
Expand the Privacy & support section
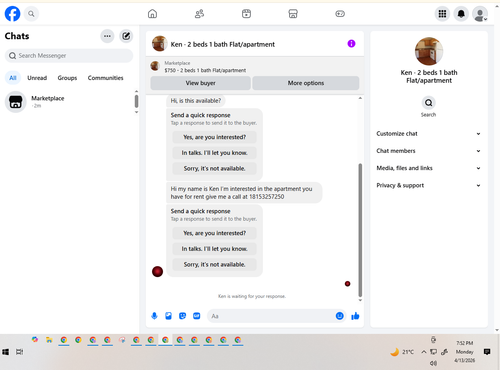pos(429,185)
